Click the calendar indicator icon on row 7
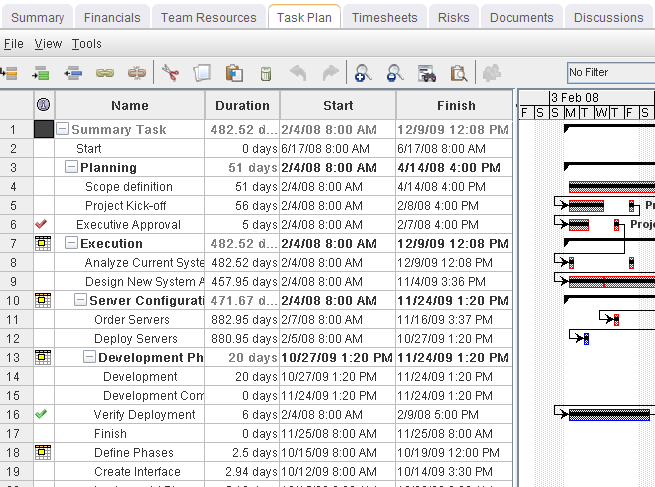This screenshot has height=487, width=655. (43, 244)
